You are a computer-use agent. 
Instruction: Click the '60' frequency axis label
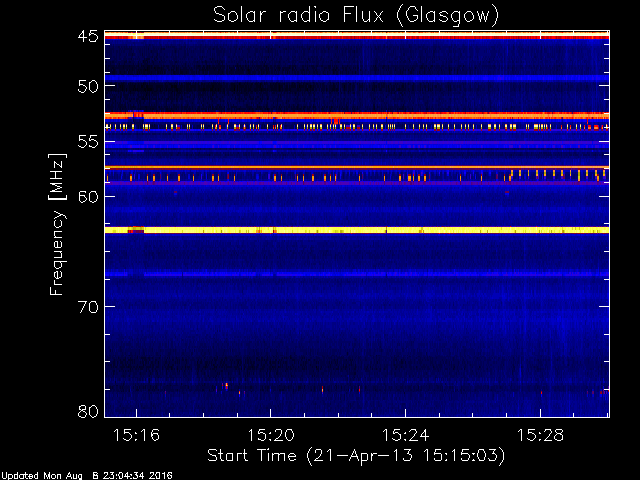click(88, 196)
